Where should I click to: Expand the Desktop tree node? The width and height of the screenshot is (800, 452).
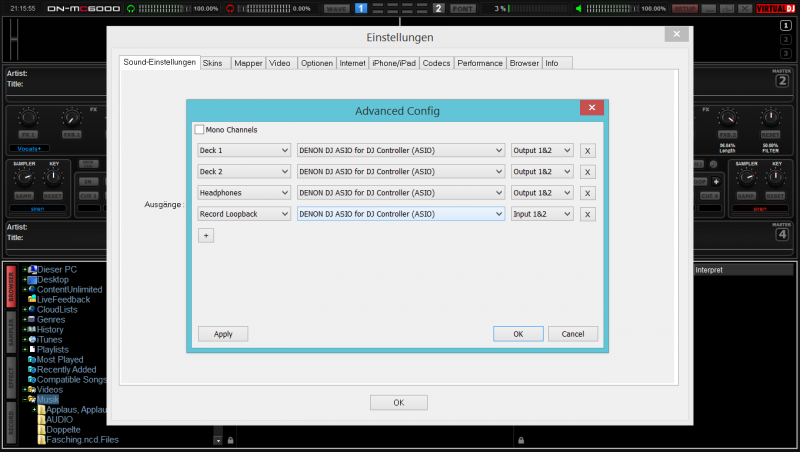[24, 280]
